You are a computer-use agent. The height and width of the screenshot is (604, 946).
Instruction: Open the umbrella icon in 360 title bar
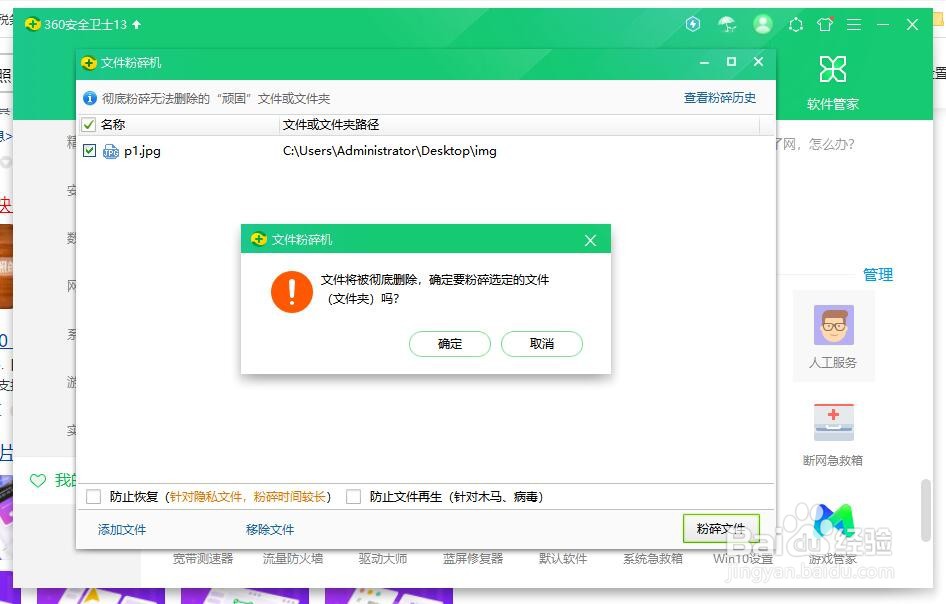click(728, 24)
